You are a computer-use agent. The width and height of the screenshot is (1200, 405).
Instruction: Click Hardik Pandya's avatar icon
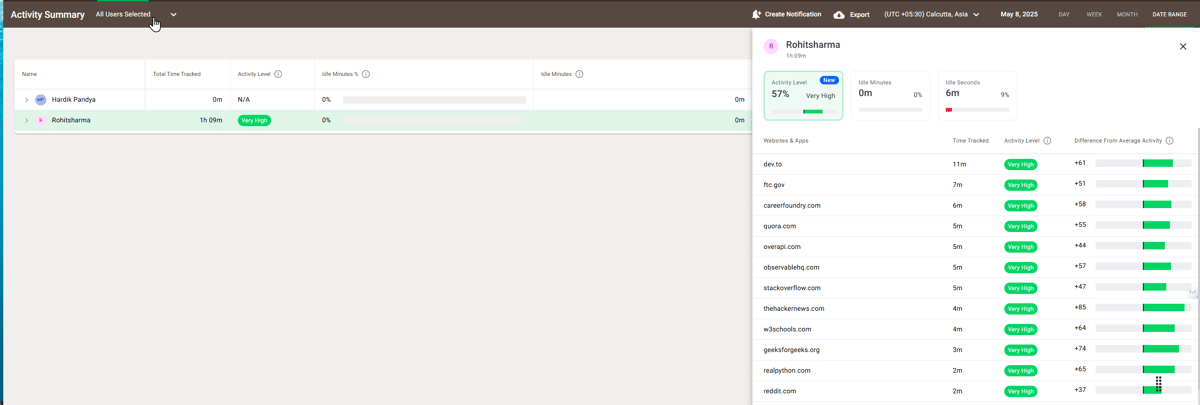pos(41,100)
